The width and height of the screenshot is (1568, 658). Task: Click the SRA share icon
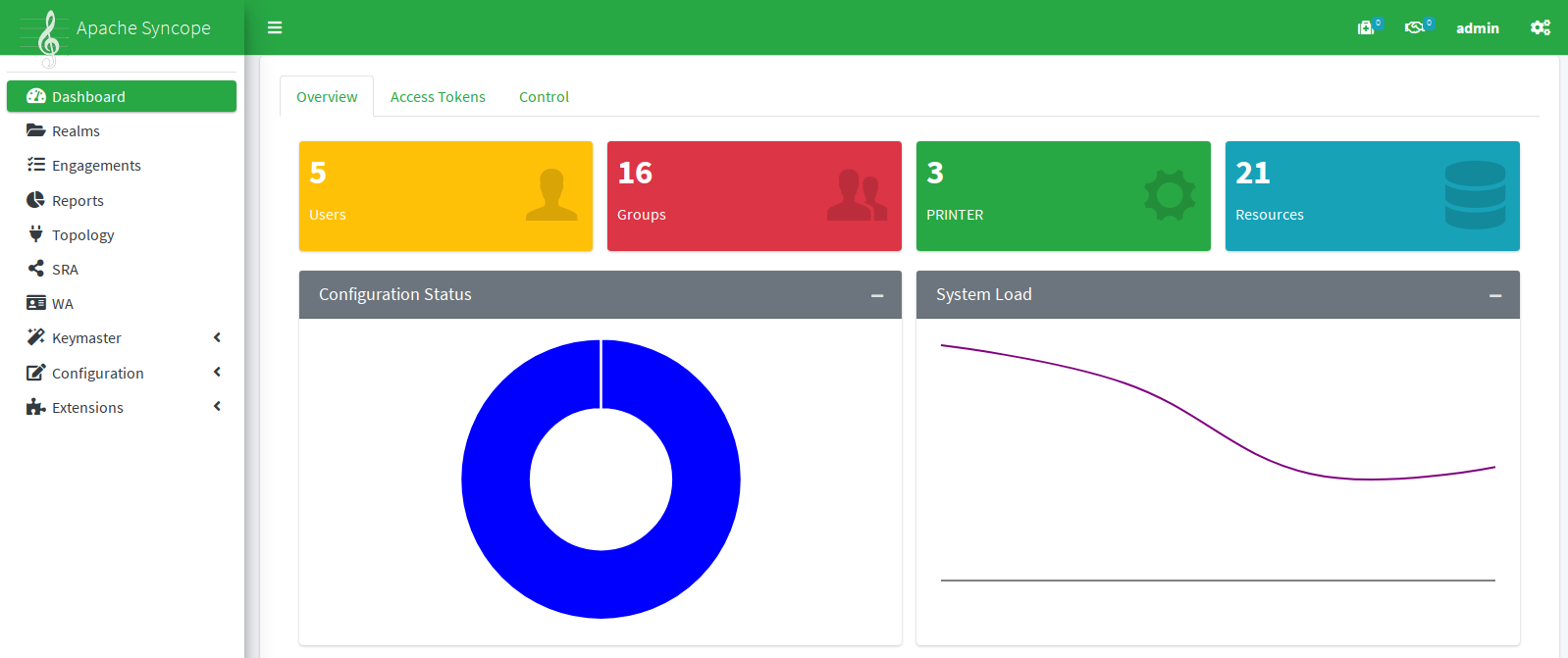[x=36, y=269]
